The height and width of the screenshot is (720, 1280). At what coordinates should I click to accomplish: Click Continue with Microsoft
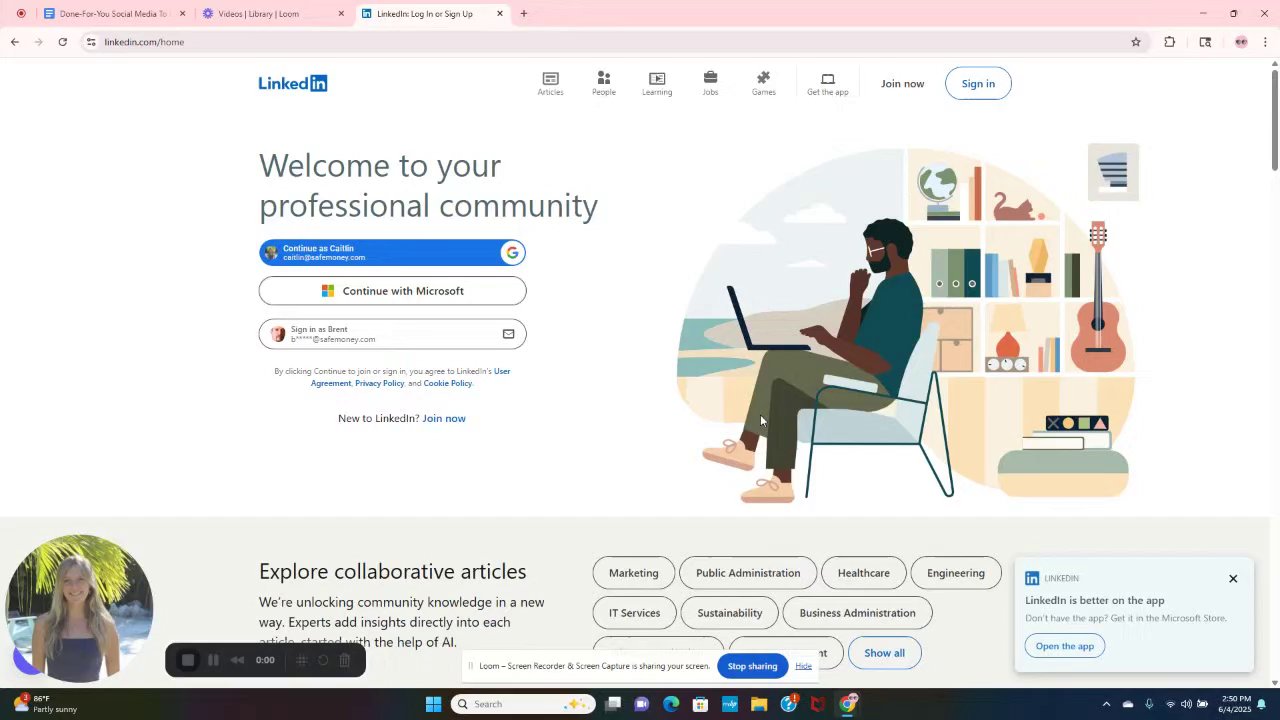click(392, 291)
